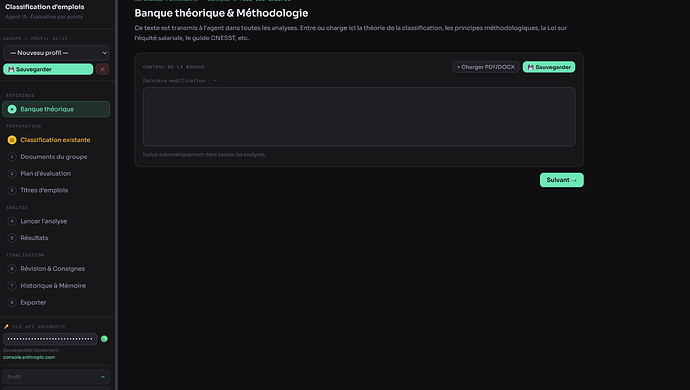Open Révision & Consignes step
This screenshot has width=690, height=390.
click(x=56, y=269)
